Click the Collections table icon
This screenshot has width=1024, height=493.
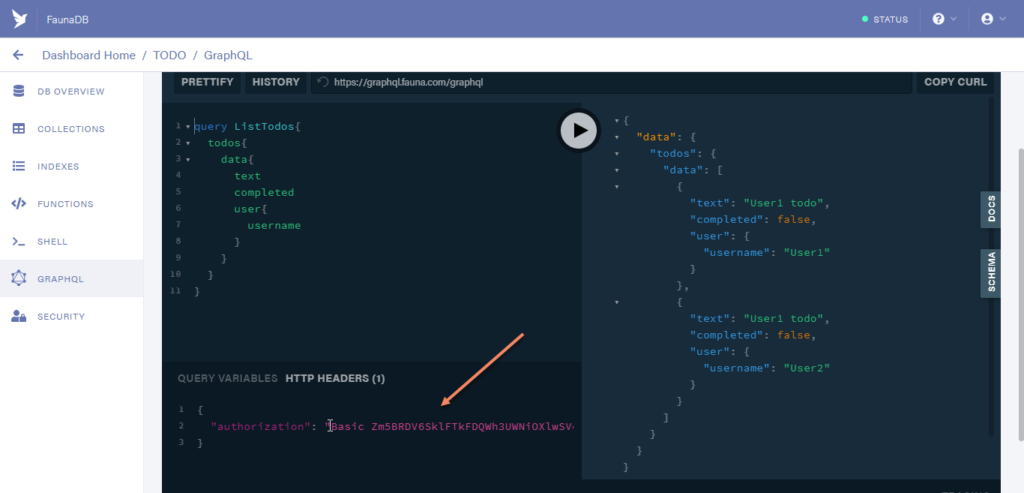(19, 129)
